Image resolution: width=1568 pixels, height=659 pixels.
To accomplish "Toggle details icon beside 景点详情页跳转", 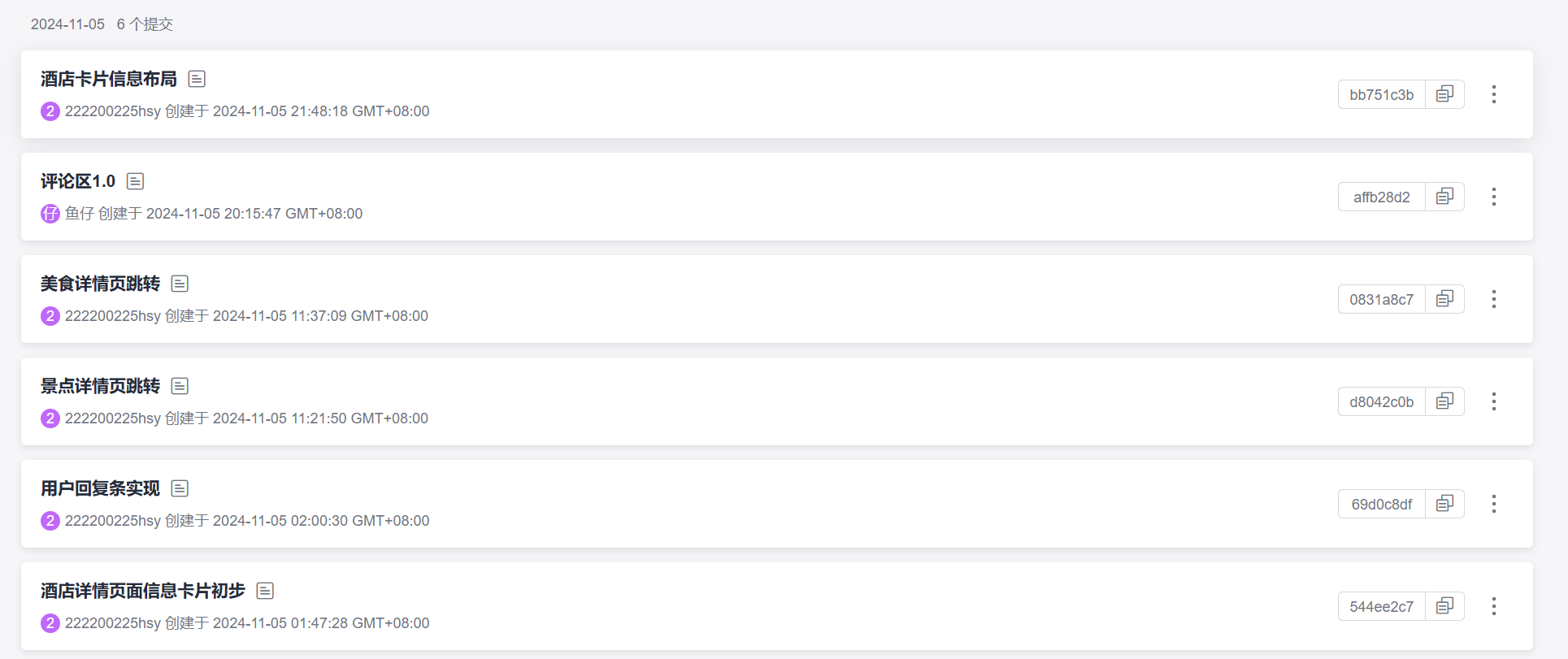I will tap(180, 386).
